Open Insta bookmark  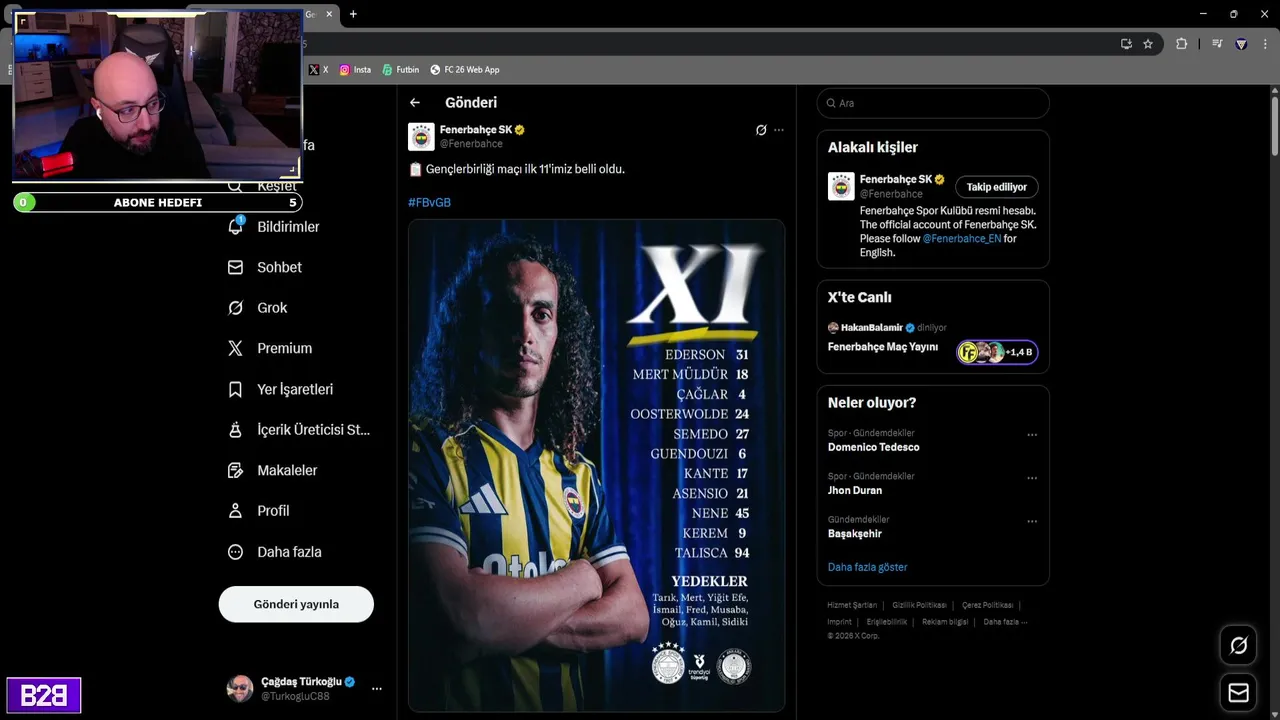pos(355,70)
